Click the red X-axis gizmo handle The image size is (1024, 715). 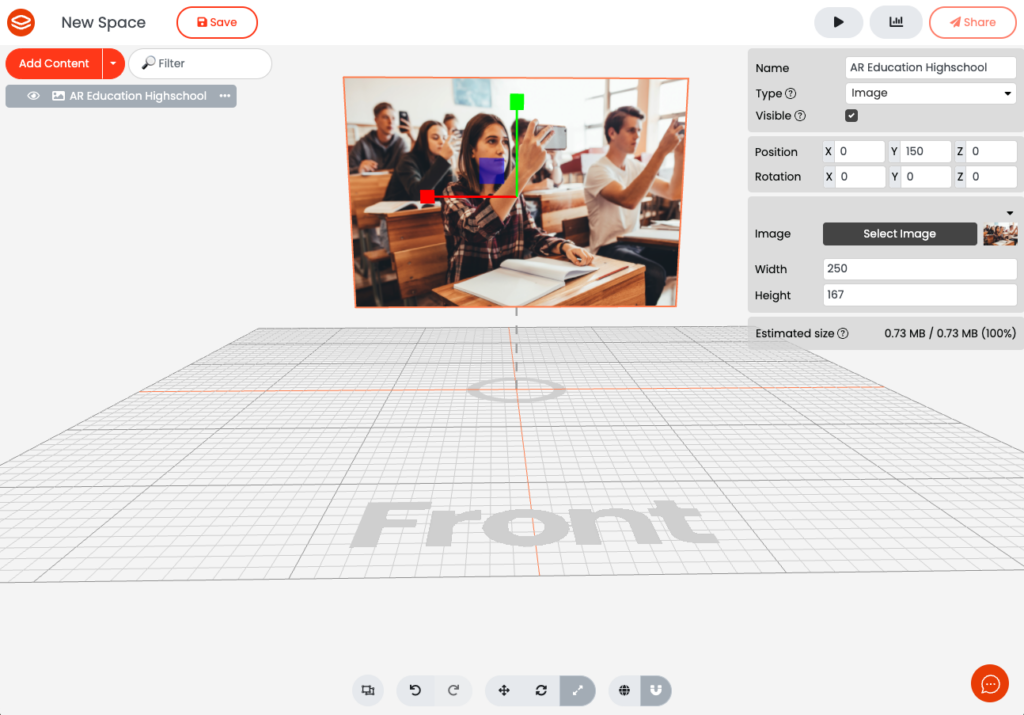coord(427,197)
